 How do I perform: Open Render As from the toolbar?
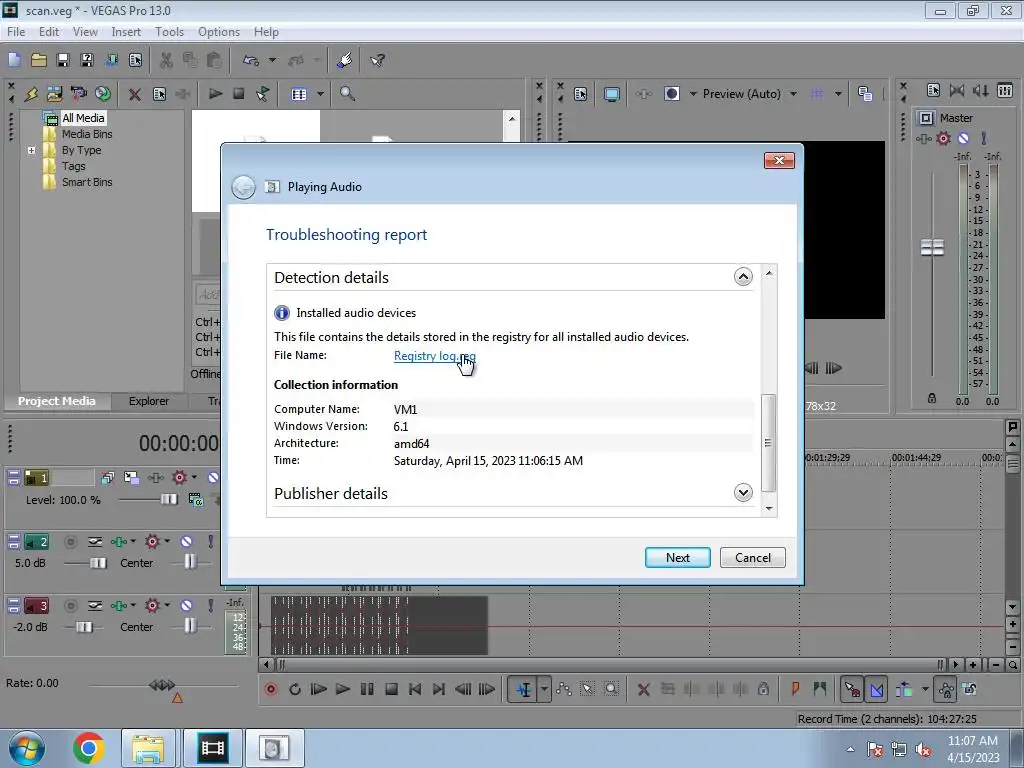[x=112, y=60]
